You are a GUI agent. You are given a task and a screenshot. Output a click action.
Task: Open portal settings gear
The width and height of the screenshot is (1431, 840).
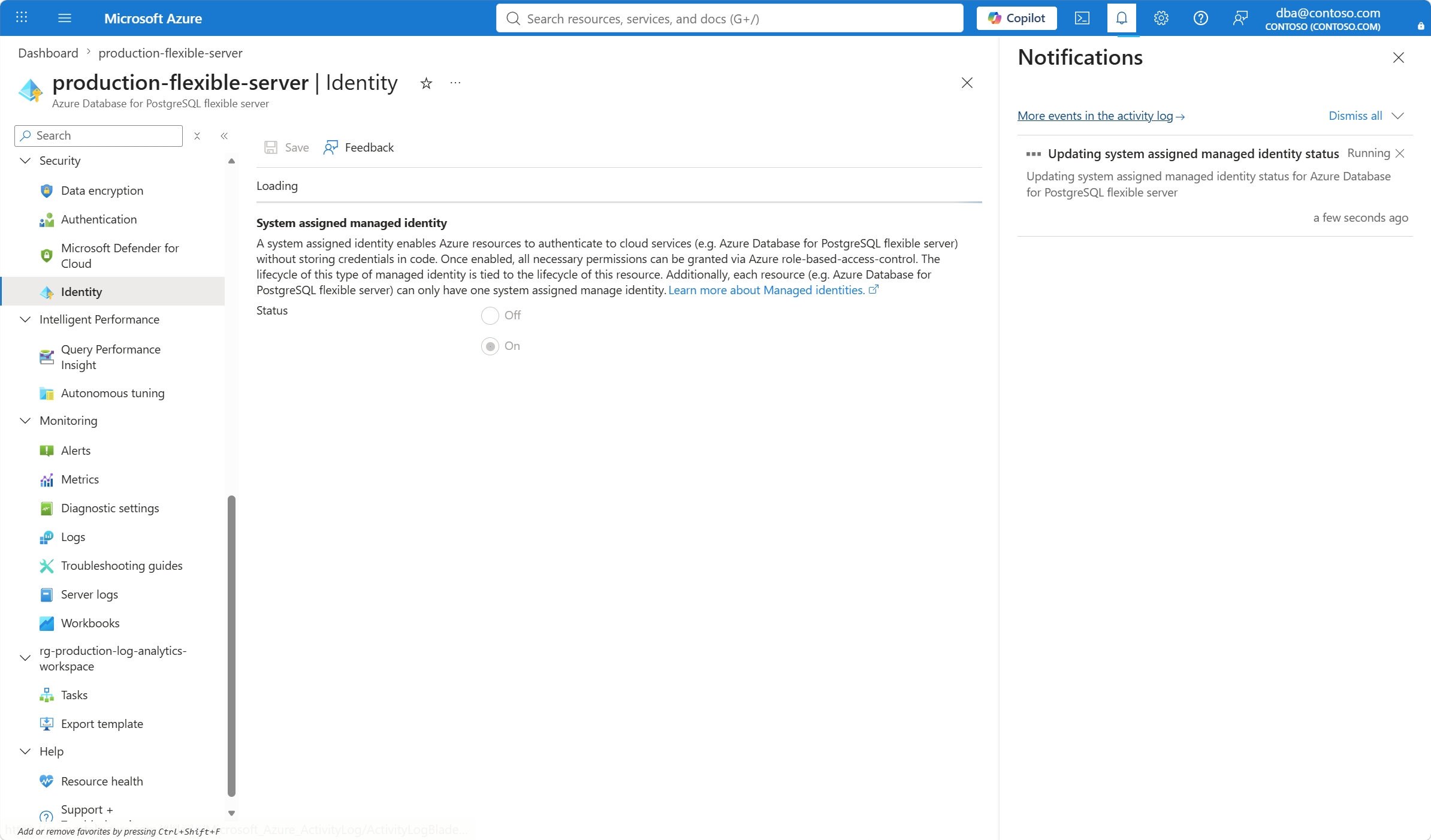1161,18
